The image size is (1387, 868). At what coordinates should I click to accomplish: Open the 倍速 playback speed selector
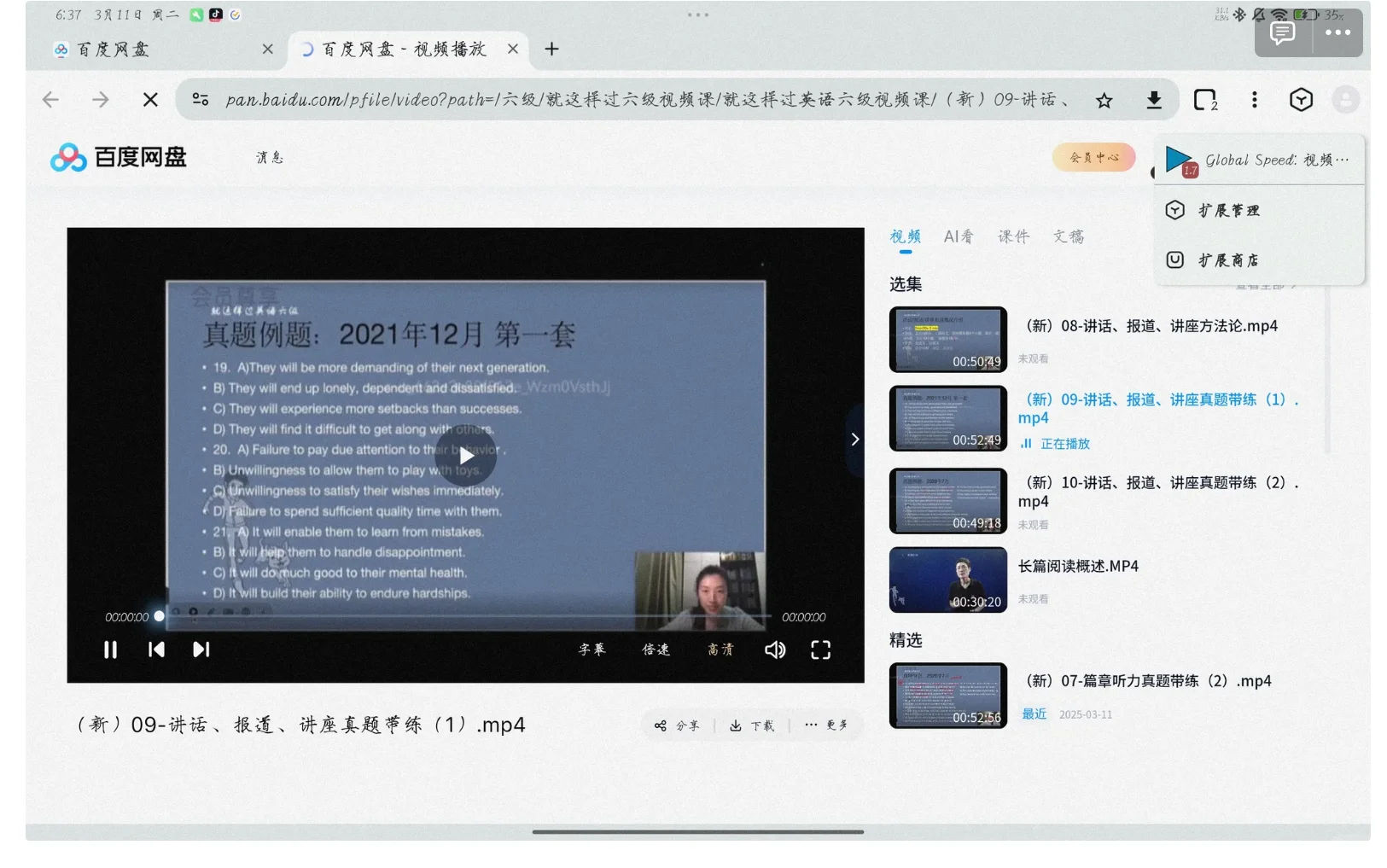point(656,650)
